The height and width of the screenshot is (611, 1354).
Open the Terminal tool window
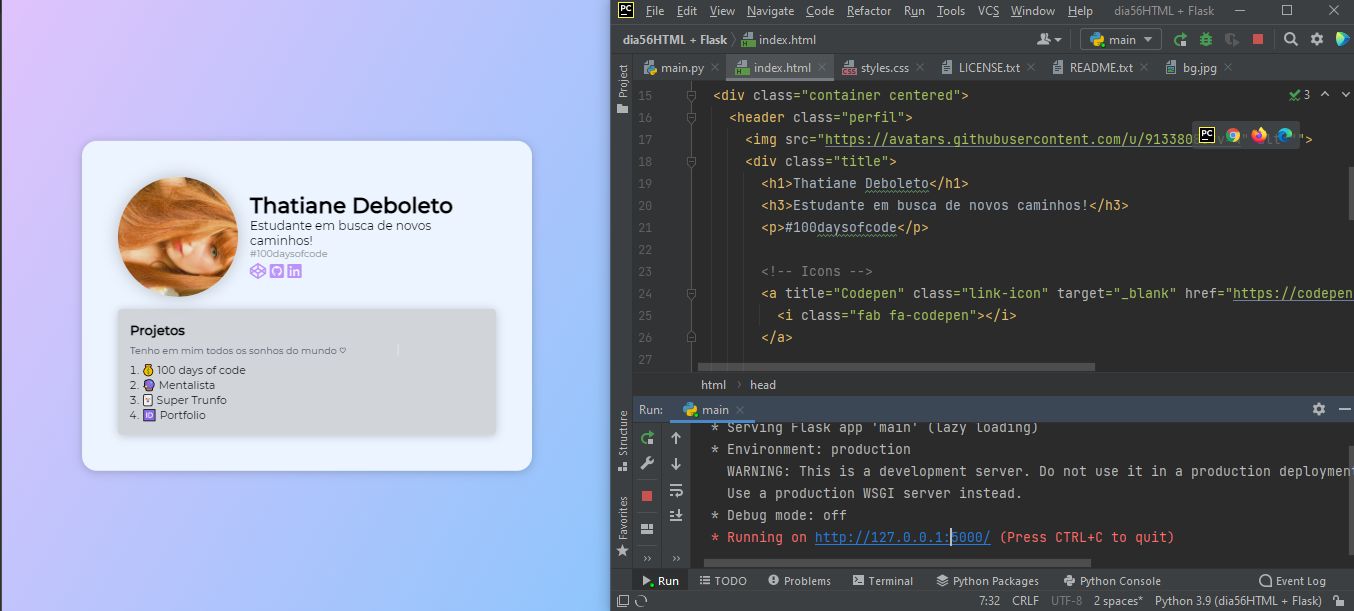pyautogui.click(x=882, y=581)
